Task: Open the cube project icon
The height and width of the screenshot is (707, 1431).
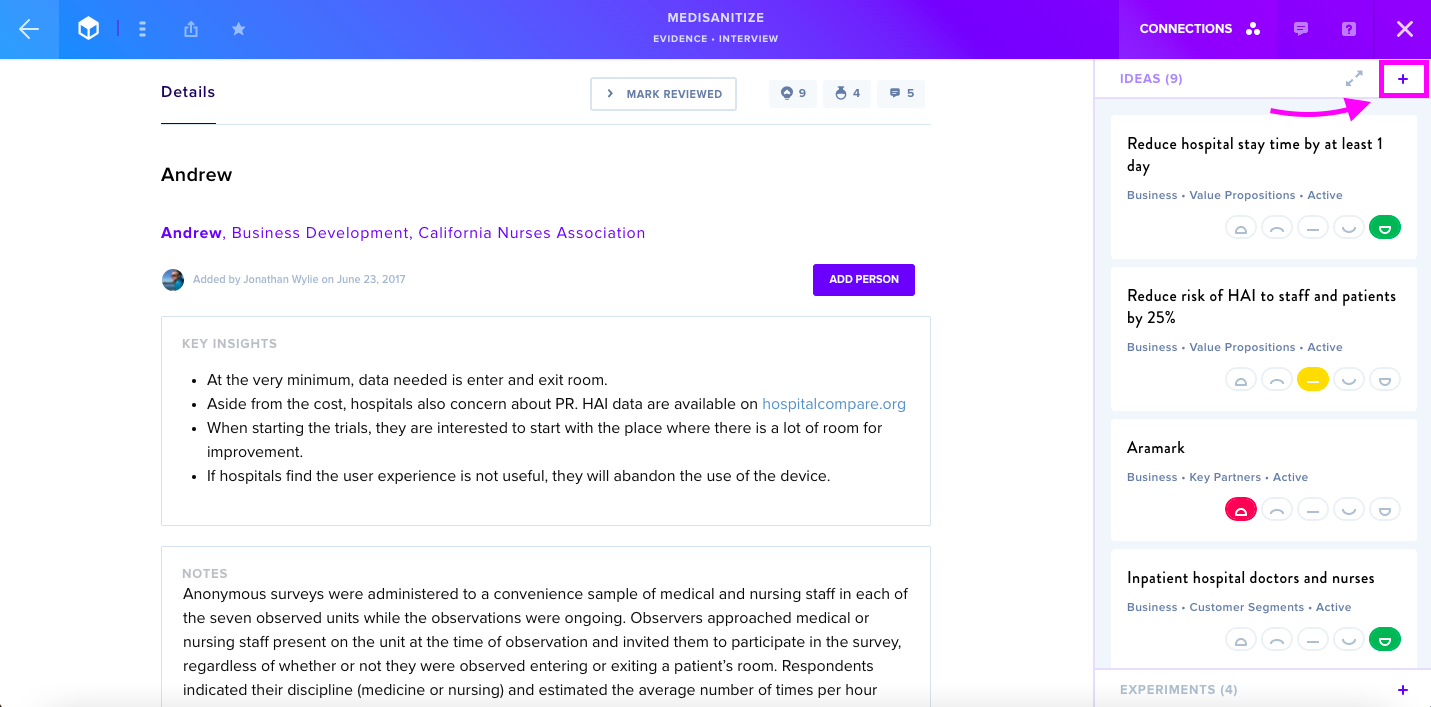Action: click(89, 29)
